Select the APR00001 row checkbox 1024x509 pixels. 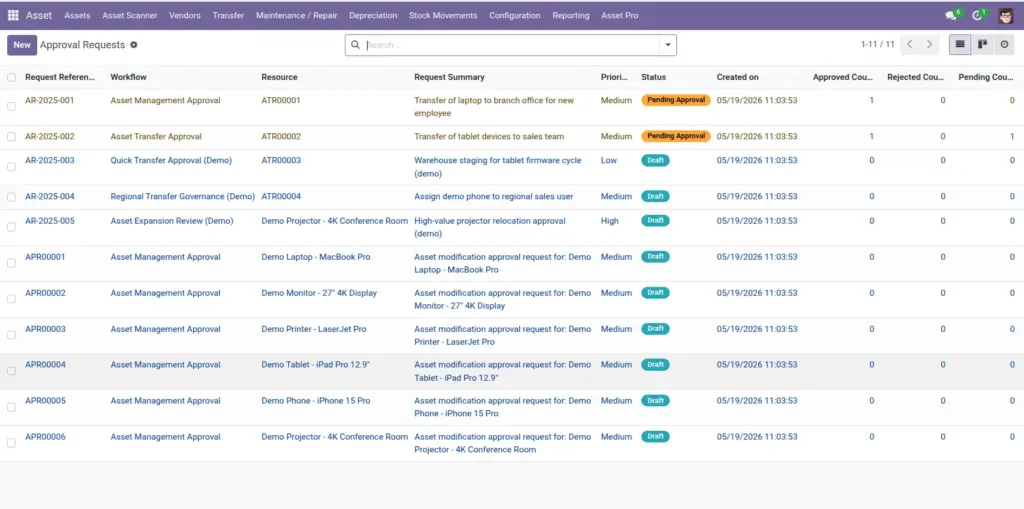(11, 263)
